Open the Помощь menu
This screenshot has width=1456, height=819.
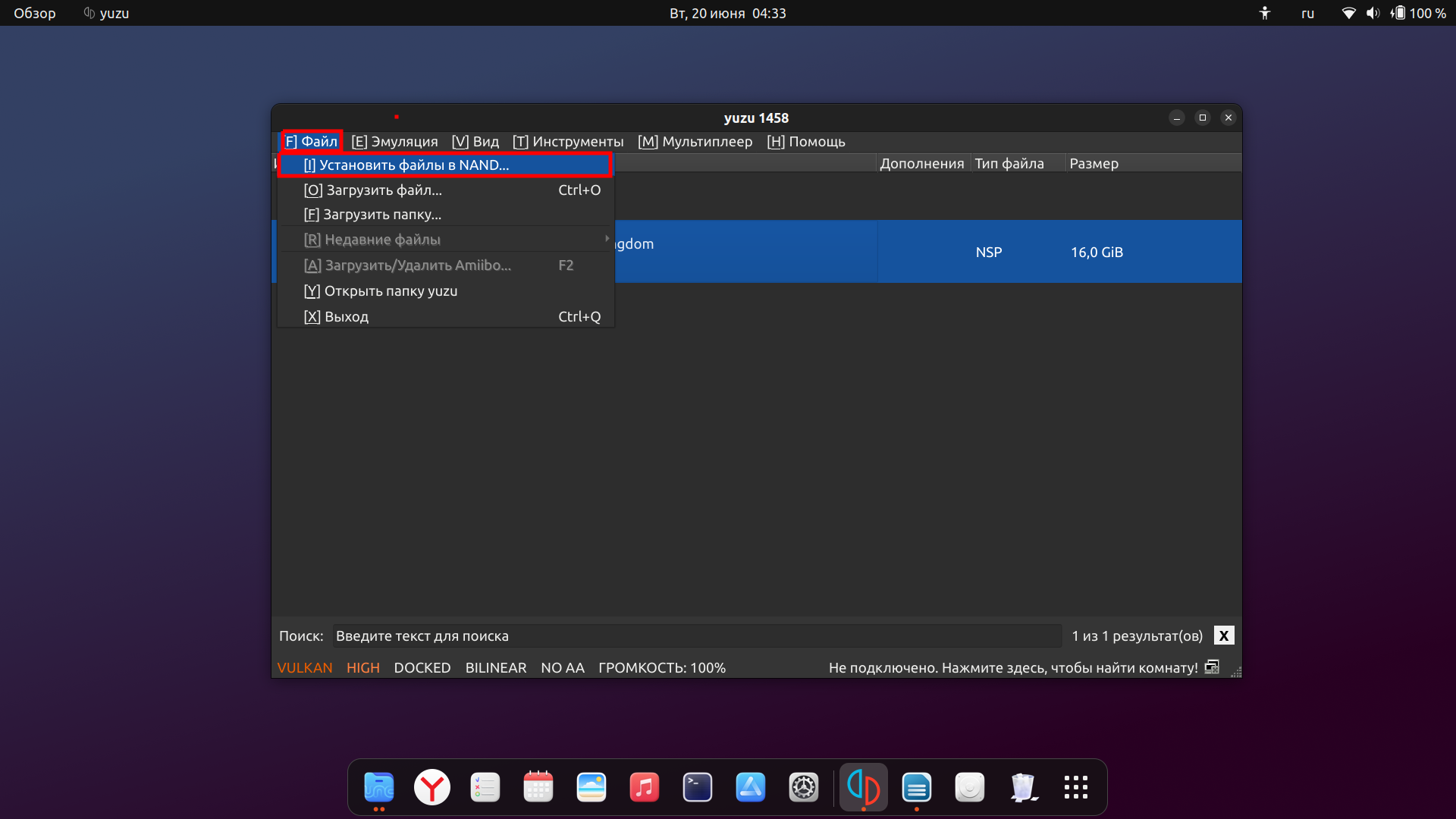click(x=806, y=141)
